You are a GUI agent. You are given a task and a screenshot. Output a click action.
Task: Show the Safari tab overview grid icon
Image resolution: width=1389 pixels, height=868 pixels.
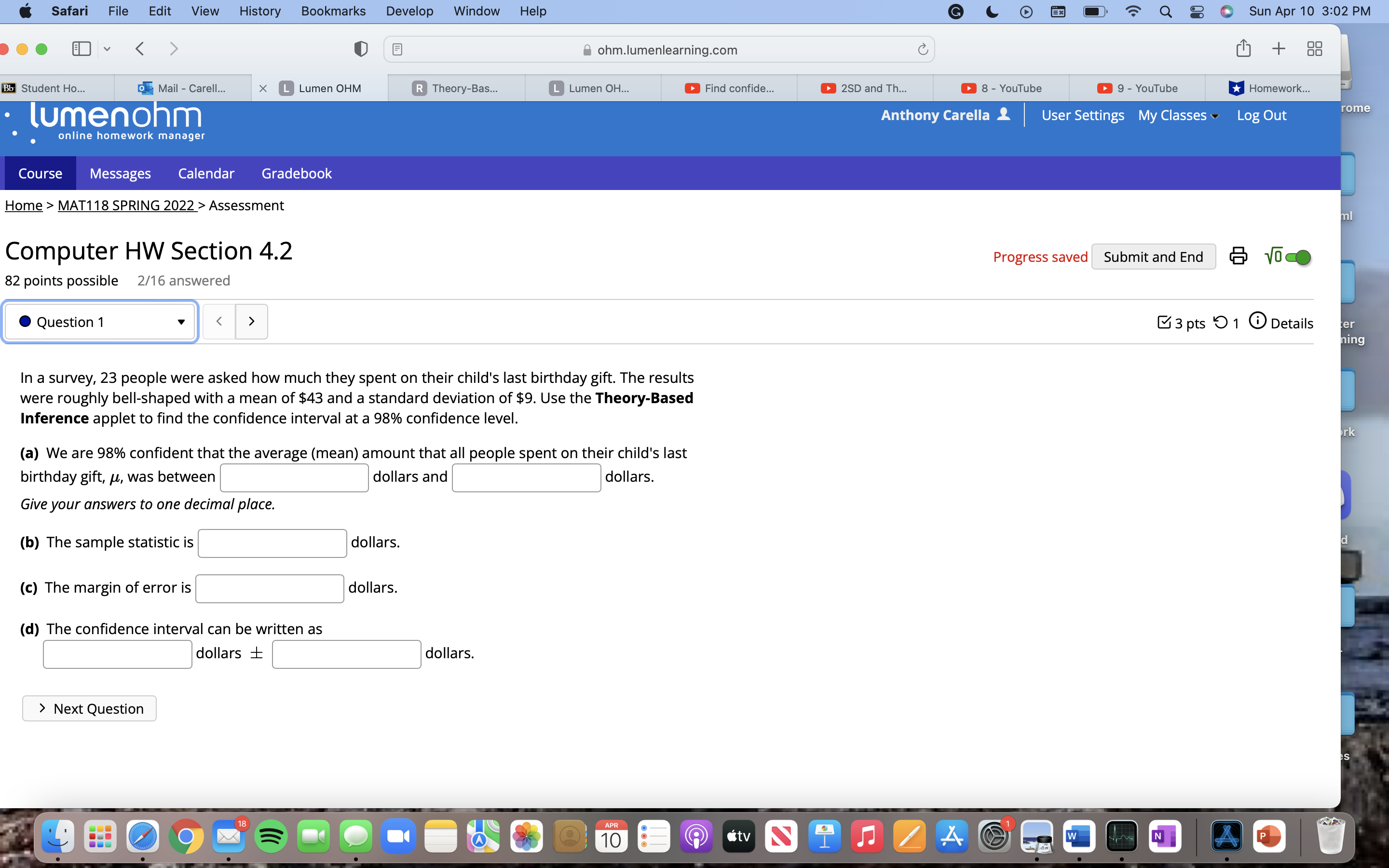point(1314,49)
